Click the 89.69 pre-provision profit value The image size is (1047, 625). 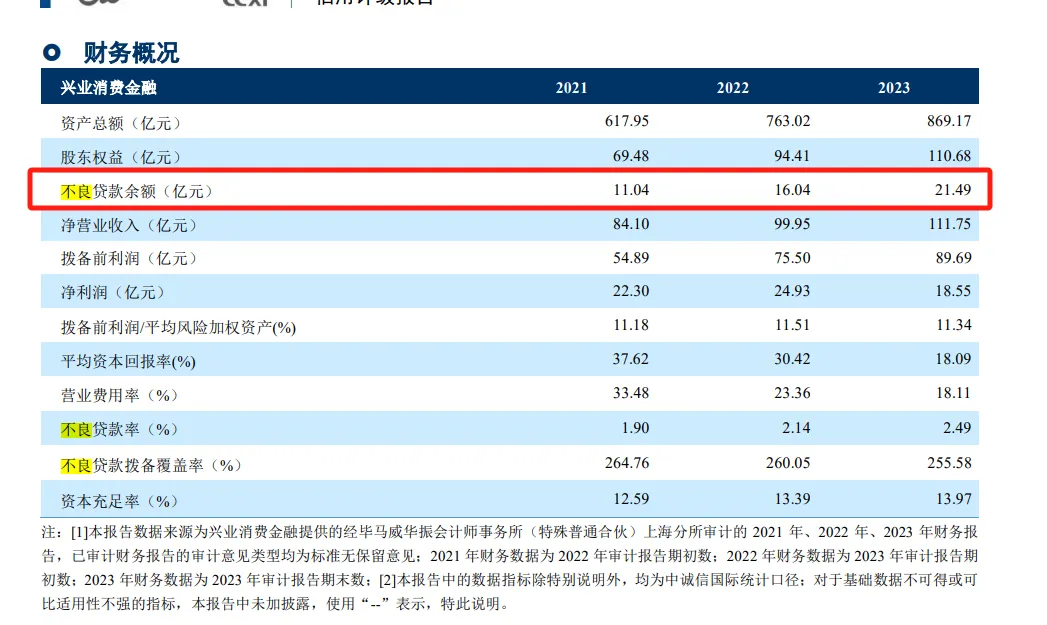[953, 258]
